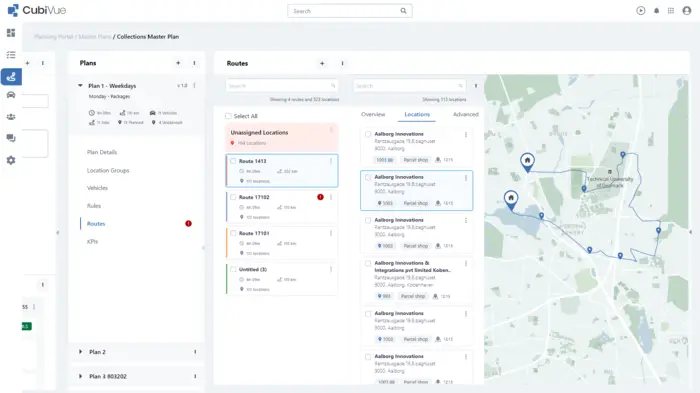The width and height of the screenshot is (700, 393).
Task: Open Location Groups section
Action: pos(108,171)
